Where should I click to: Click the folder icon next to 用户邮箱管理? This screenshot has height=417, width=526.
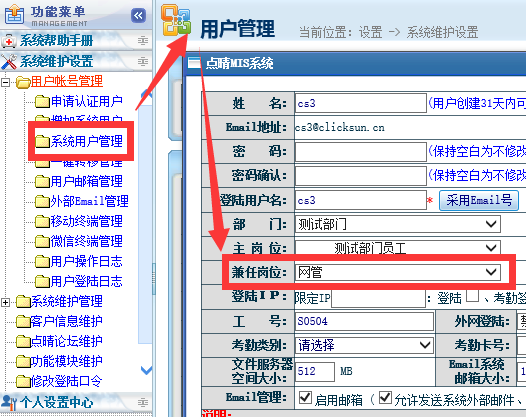click(42, 182)
